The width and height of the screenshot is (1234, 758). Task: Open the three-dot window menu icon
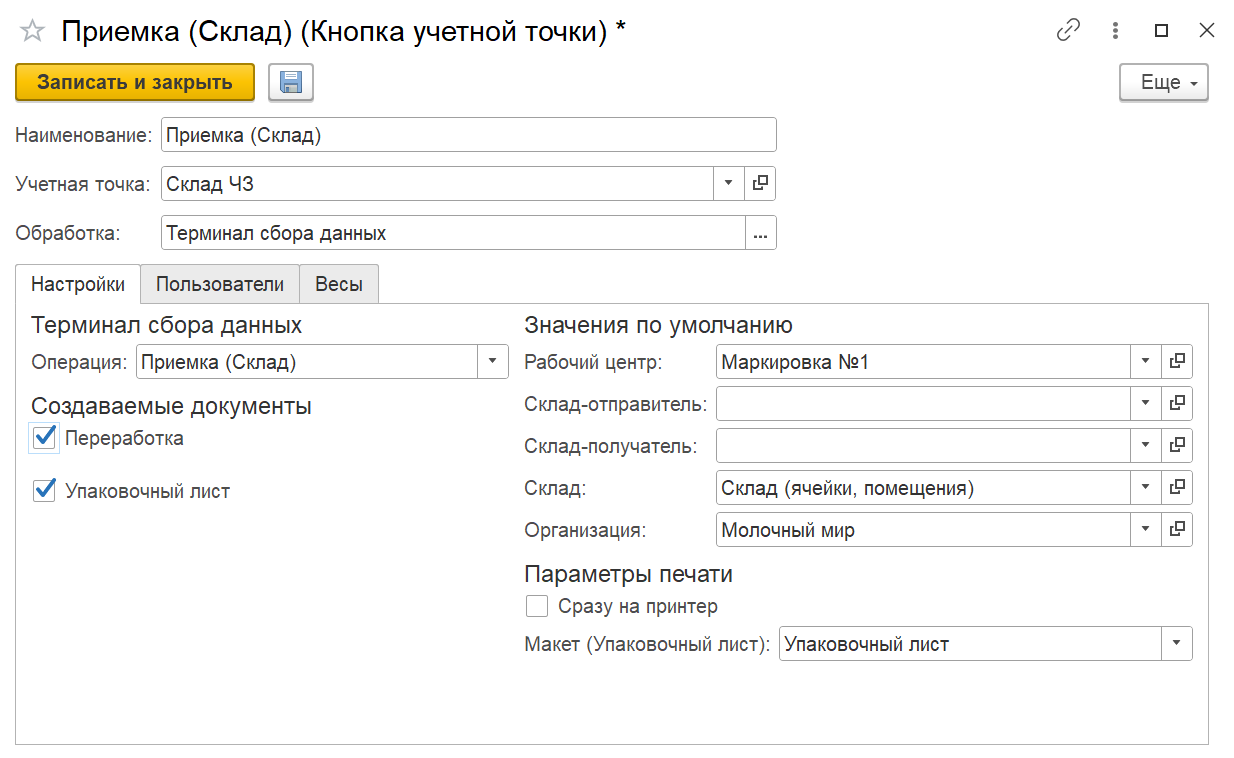(x=1115, y=31)
